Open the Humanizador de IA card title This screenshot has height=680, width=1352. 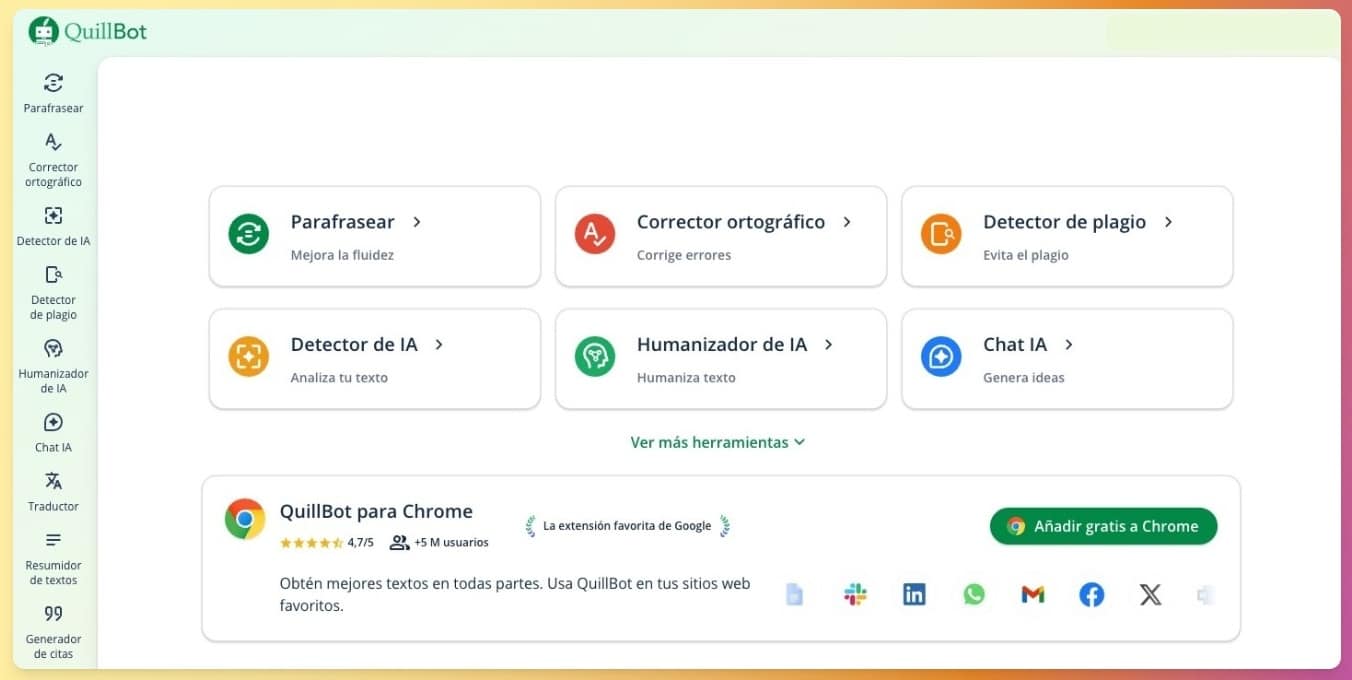tap(722, 344)
